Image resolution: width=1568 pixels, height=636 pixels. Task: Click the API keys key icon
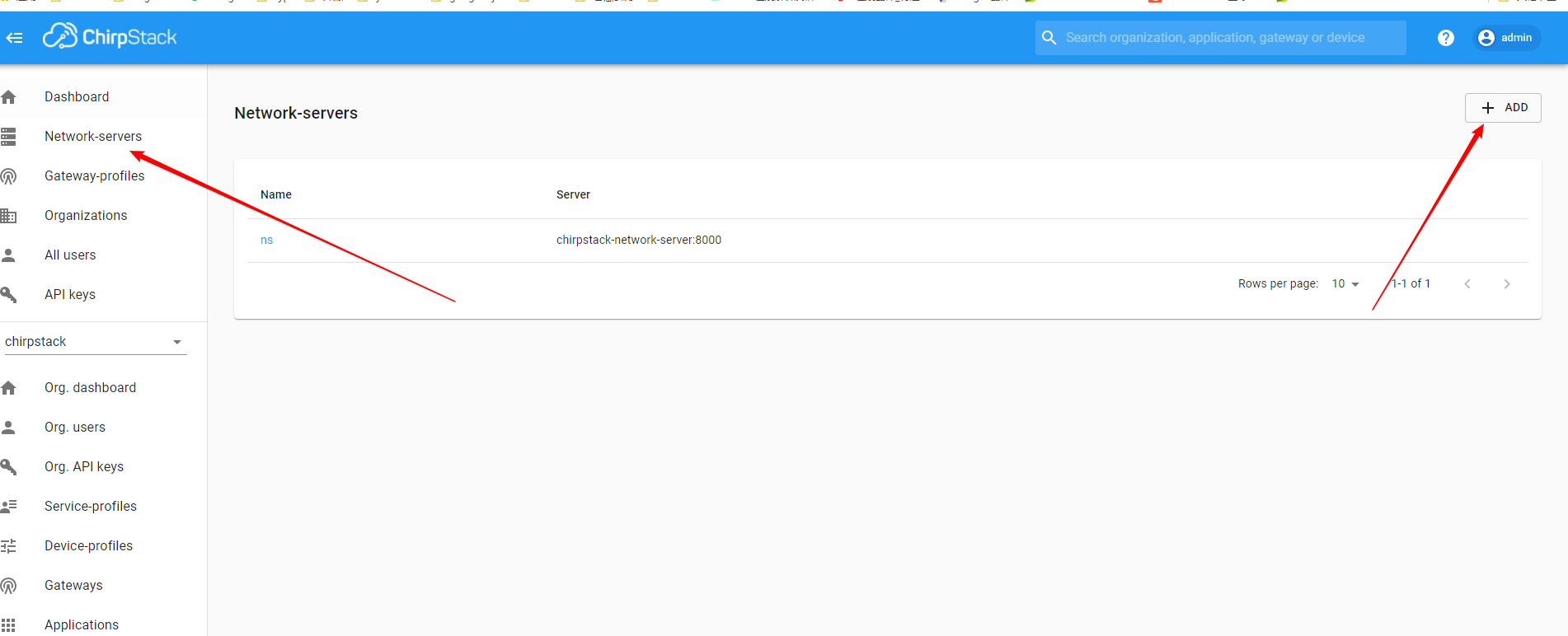point(9,295)
